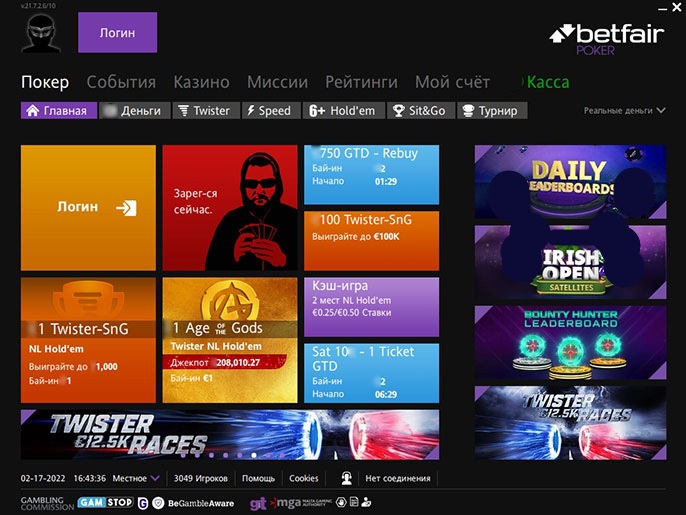Switch to the Sit&Go tab
This screenshot has width=686, height=515.
421,111
